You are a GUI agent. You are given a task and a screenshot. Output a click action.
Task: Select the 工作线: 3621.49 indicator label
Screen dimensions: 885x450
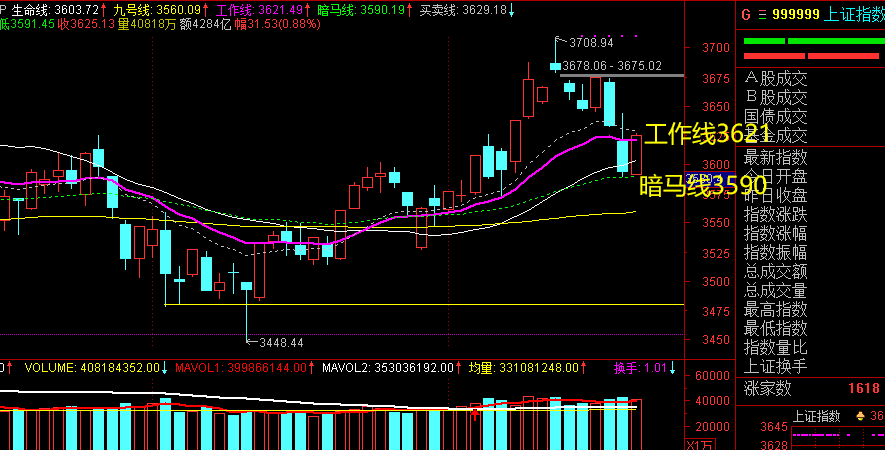pyautogui.click(x=260, y=10)
